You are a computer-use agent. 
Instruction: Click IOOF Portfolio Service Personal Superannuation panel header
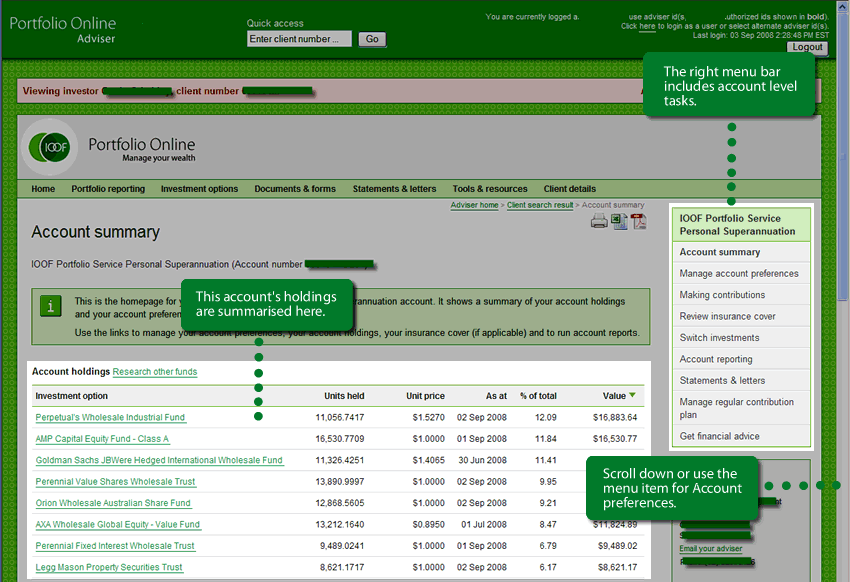pyautogui.click(x=741, y=225)
